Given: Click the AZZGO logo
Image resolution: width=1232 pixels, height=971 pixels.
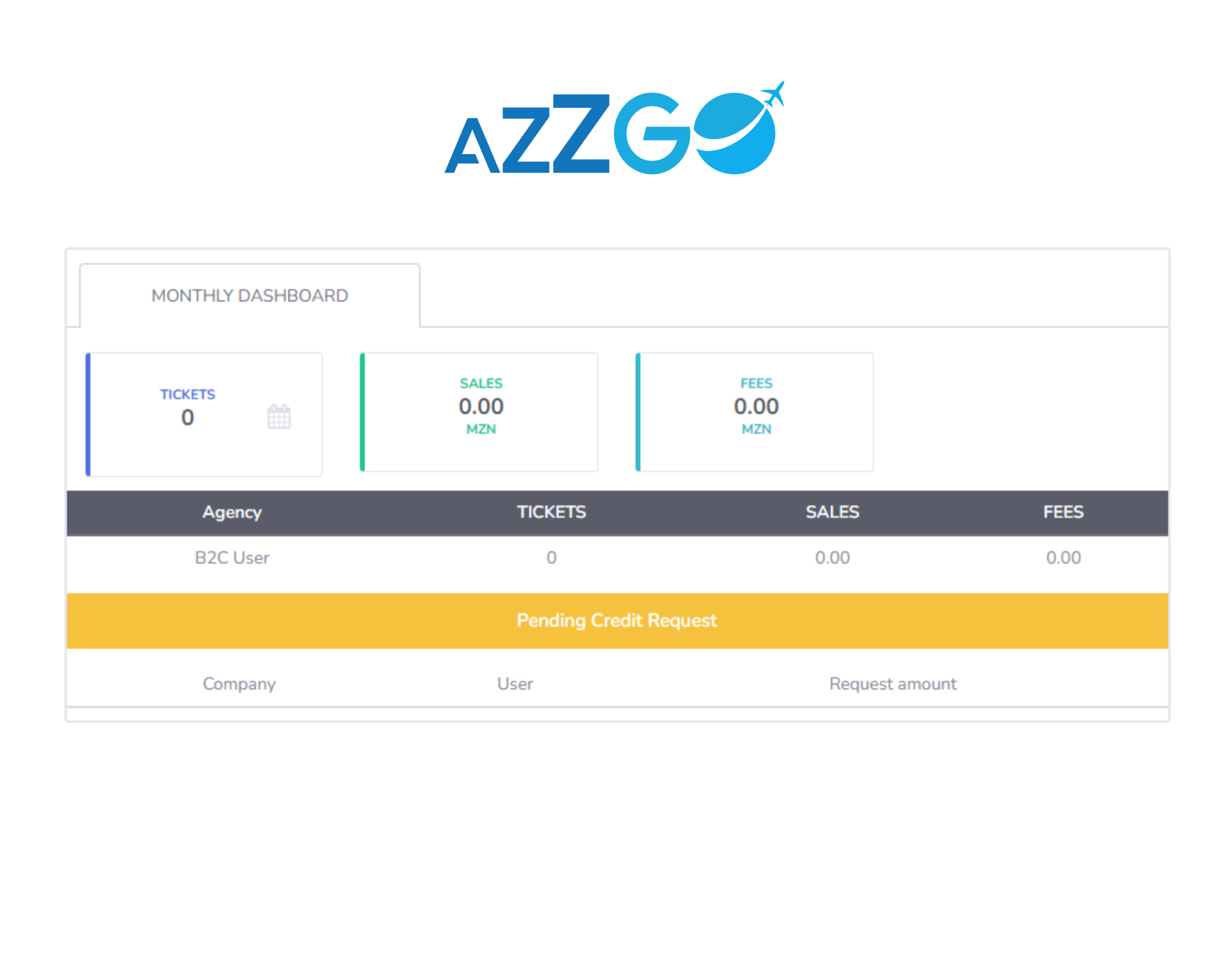Looking at the screenshot, I should [615, 128].
